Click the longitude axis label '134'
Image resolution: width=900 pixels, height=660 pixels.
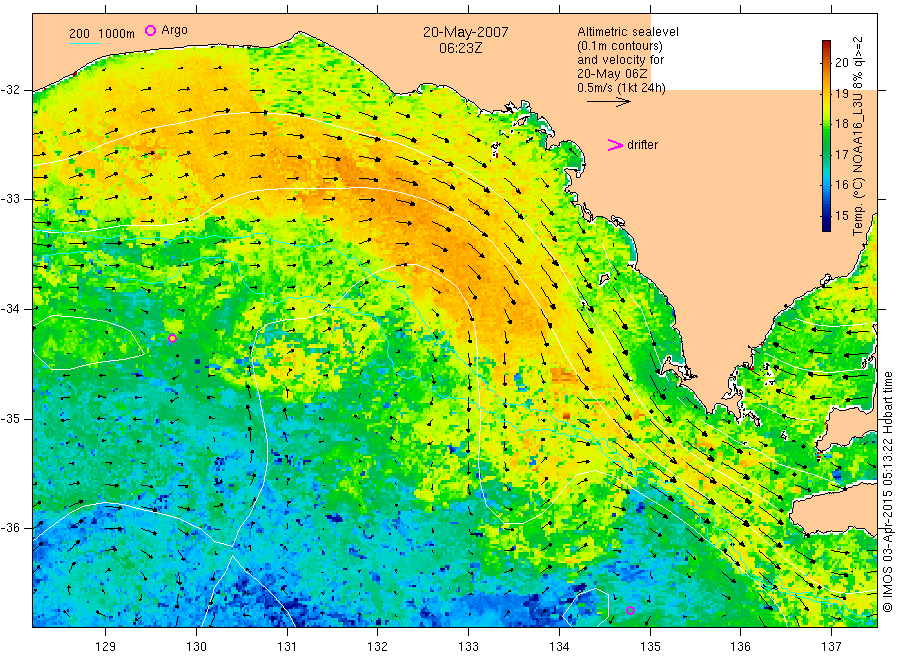[x=559, y=647]
